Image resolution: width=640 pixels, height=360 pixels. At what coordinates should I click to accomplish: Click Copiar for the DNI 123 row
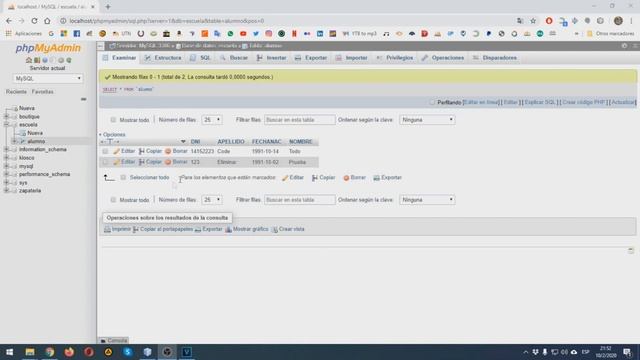[x=150, y=162]
